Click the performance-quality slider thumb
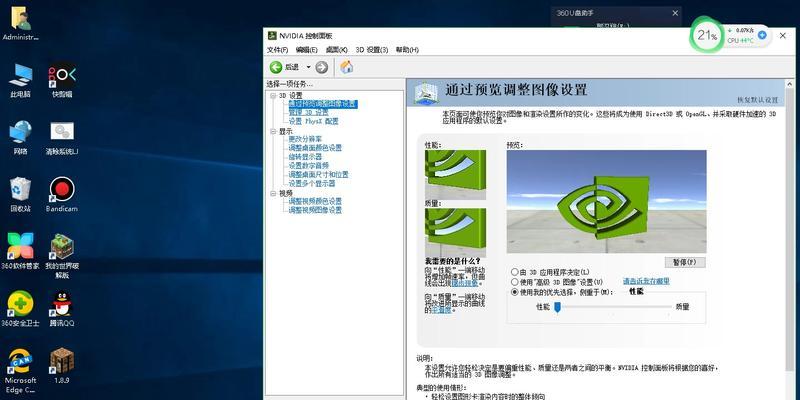 point(558,307)
